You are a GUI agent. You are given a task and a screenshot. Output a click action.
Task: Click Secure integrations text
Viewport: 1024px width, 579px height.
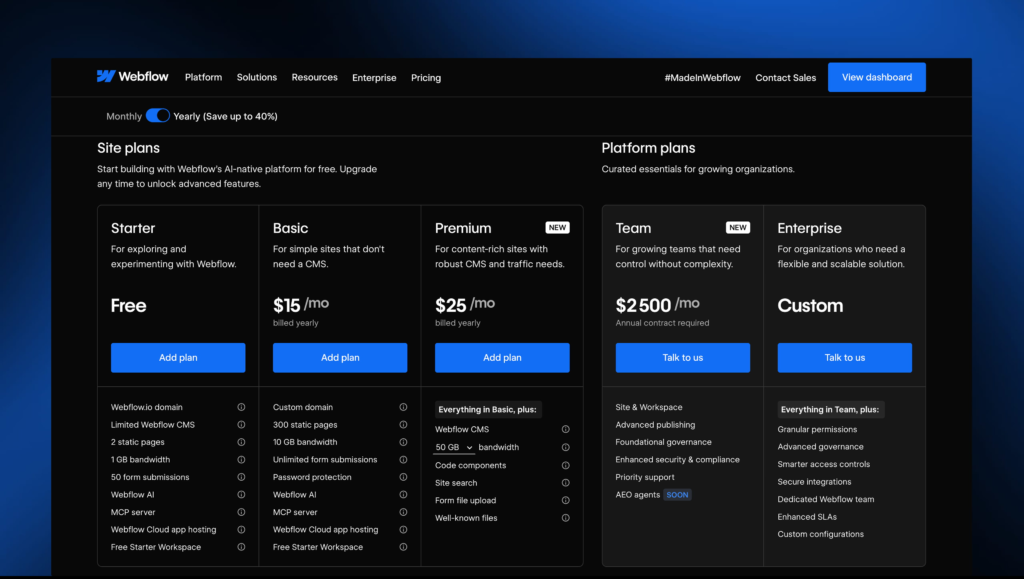814,482
